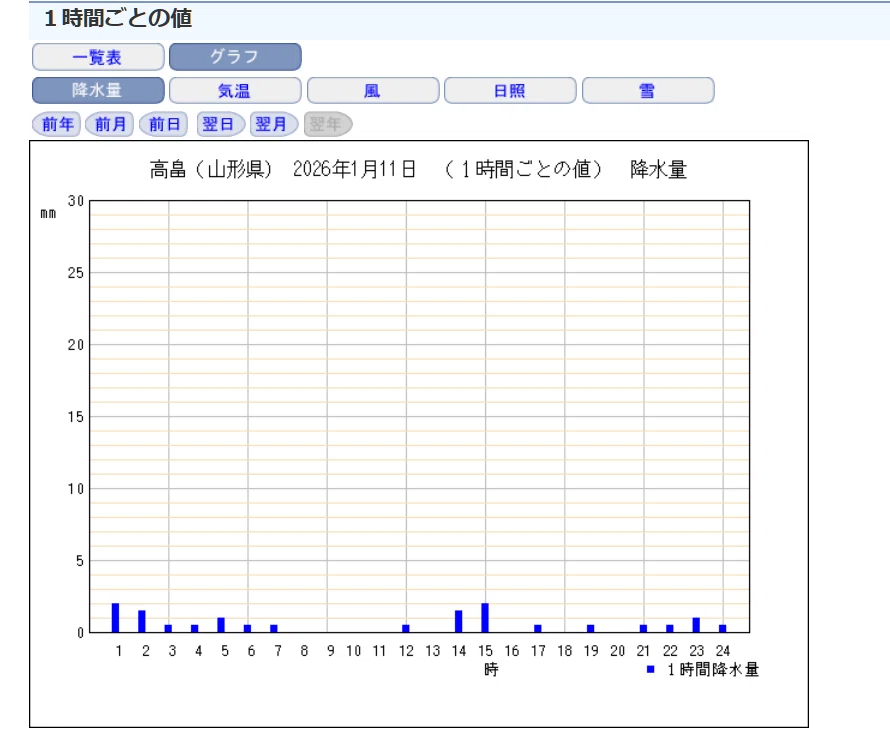Click the precipitation bar at hour 19
The width and height of the screenshot is (890, 738).
point(591,628)
